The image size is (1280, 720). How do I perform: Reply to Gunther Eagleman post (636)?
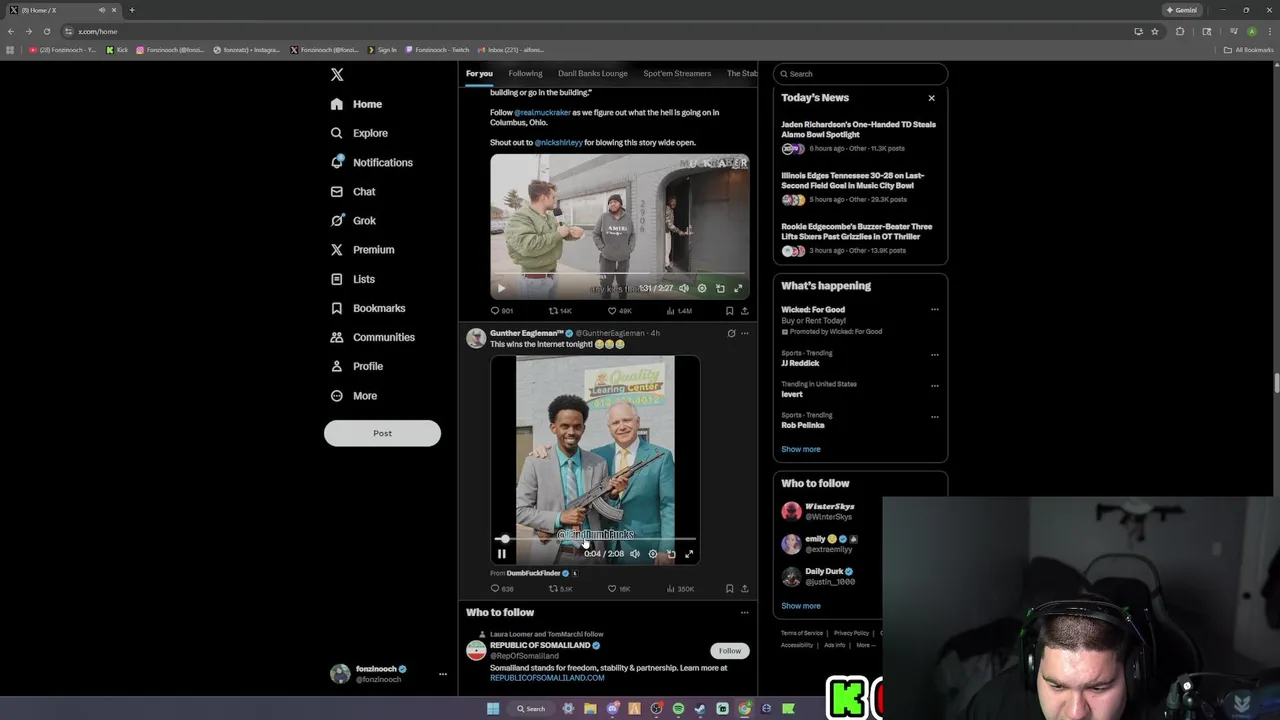point(502,589)
